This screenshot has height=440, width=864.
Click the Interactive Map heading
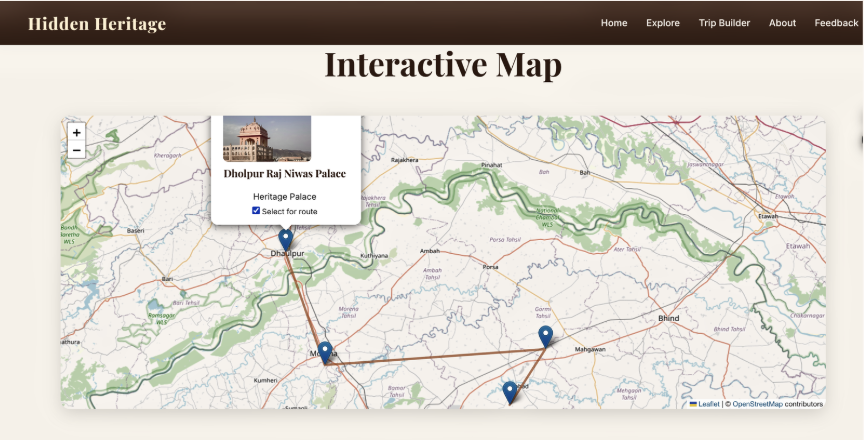pyautogui.click(x=443, y=64)
